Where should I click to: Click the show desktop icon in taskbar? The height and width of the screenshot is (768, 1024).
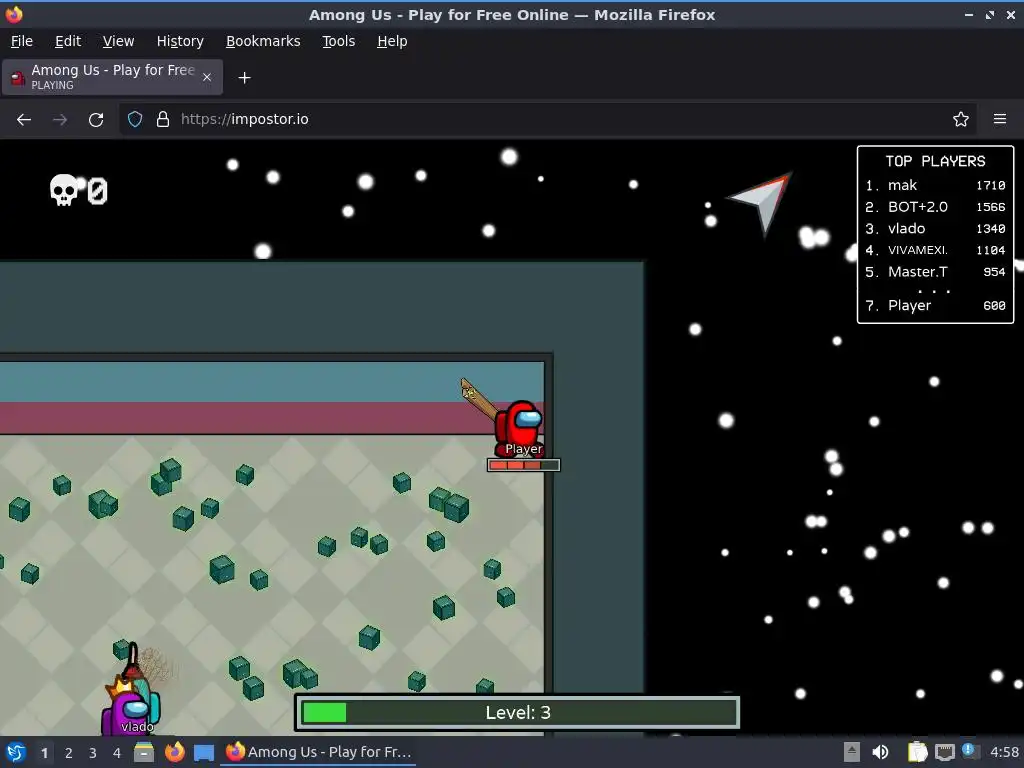[204, 752]
